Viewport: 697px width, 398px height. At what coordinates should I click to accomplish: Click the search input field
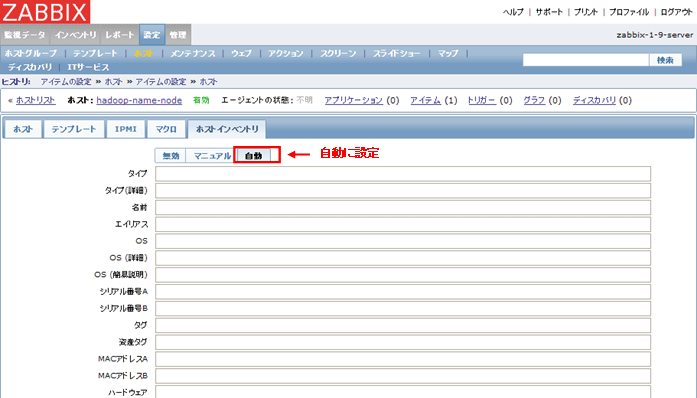[x=585, y=60]
